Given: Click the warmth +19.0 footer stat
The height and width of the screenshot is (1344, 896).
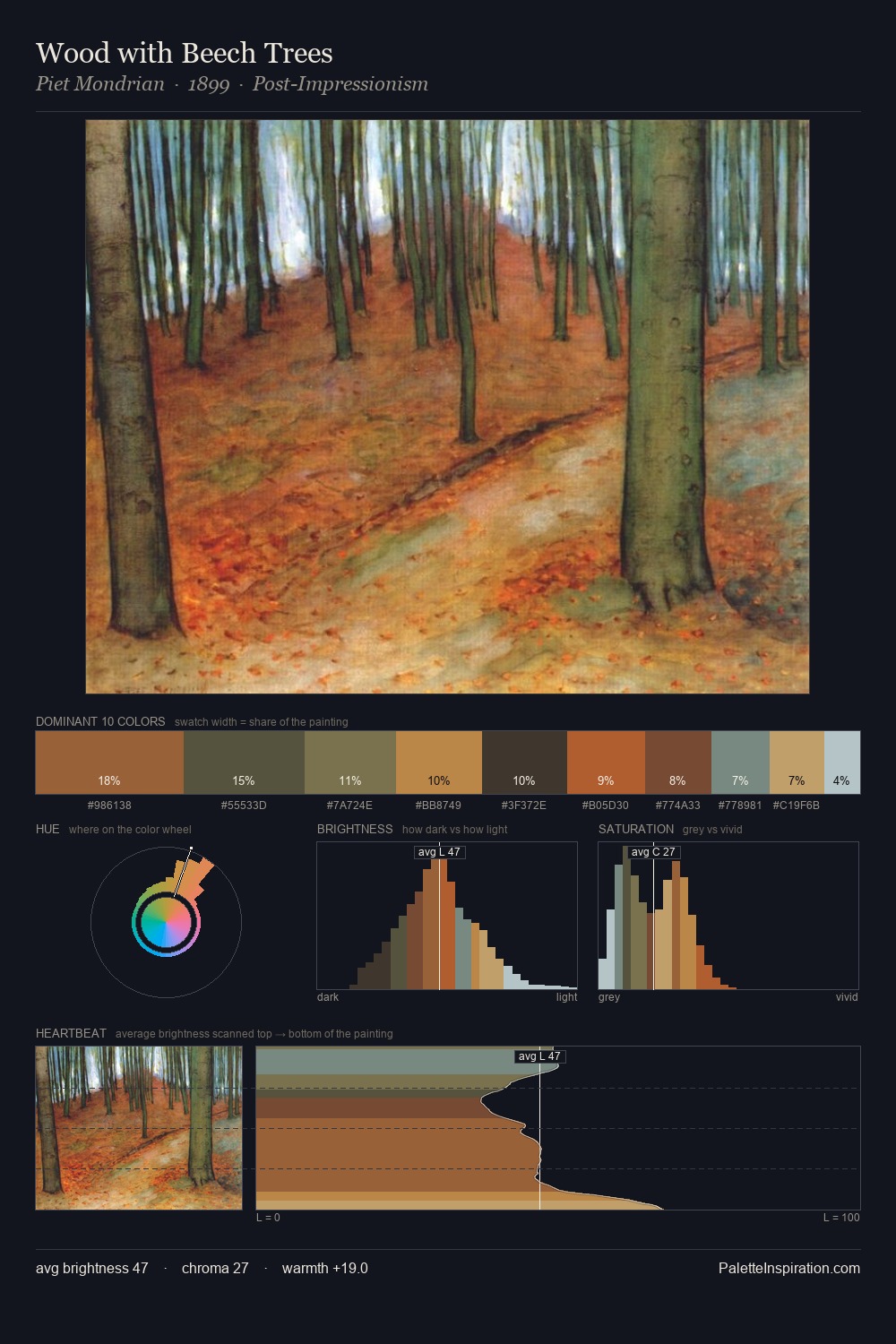Looking at the screenshot, I should point(325,1268).
